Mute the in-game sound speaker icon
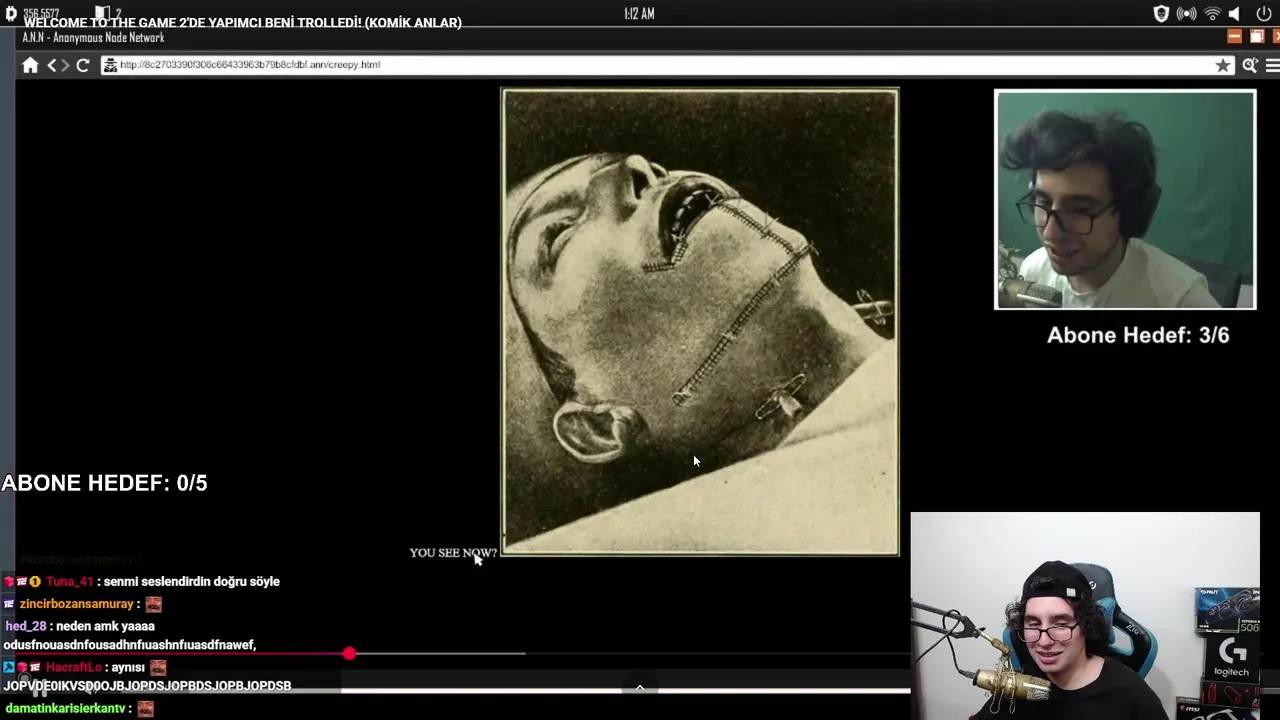 (1234, 14)
